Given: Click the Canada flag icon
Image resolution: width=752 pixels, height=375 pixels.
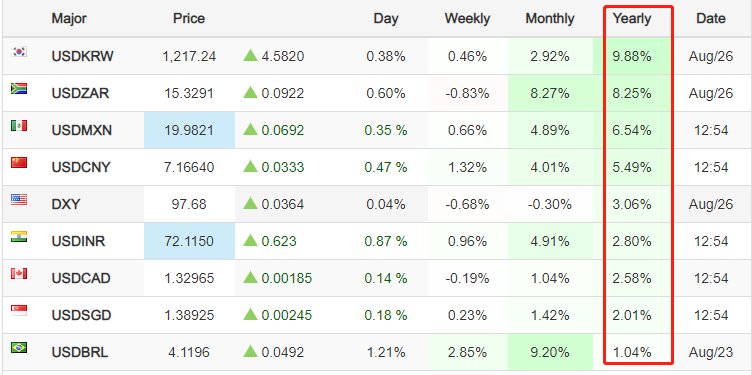Looking at the screenshot, I should point(19,274).
